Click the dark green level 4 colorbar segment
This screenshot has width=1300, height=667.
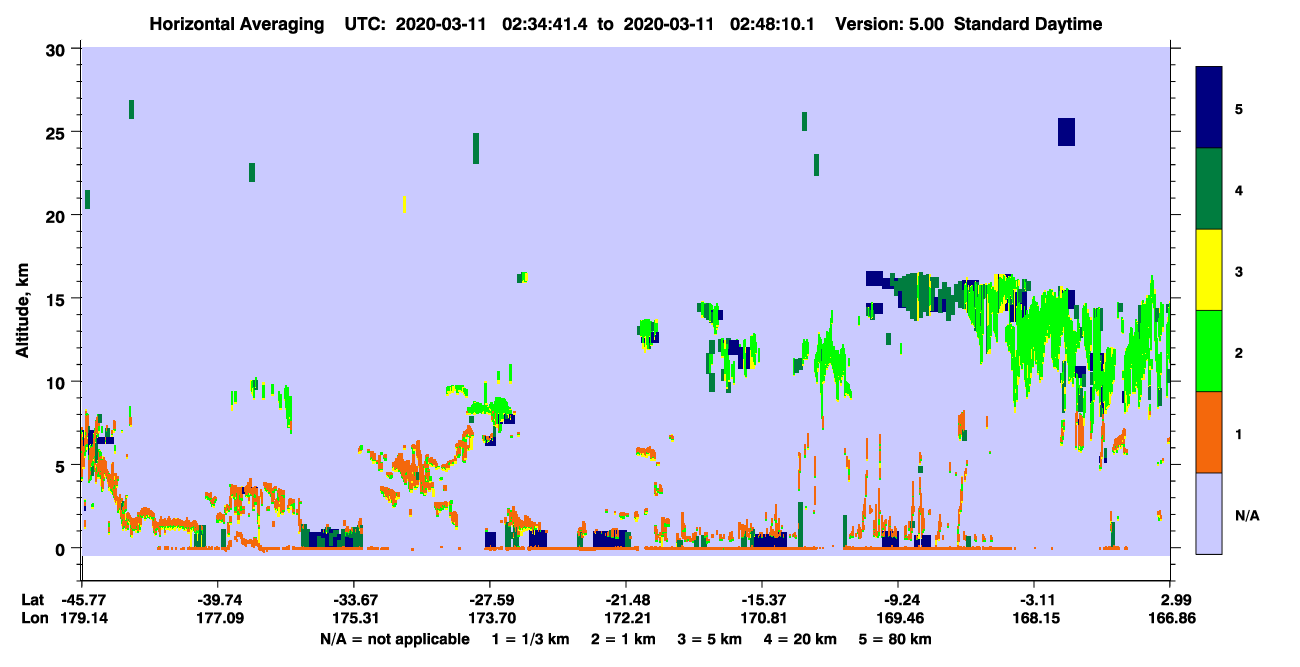[1209, 189]
